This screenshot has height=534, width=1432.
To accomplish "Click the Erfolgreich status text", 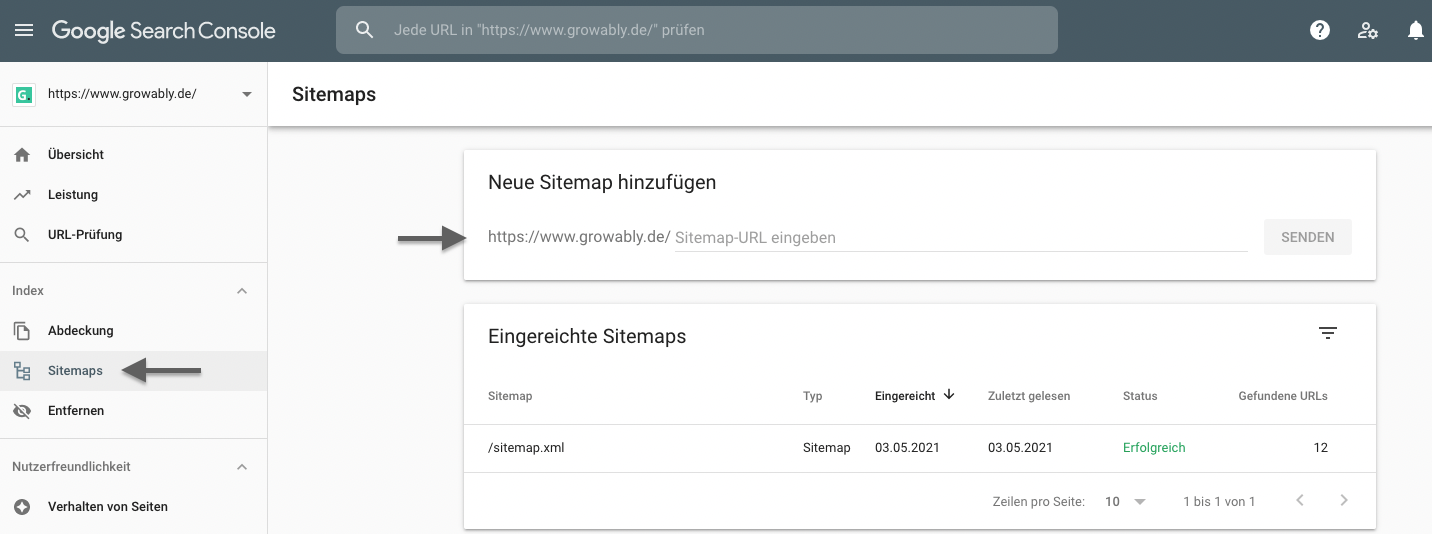I will tap(1154, 448).
